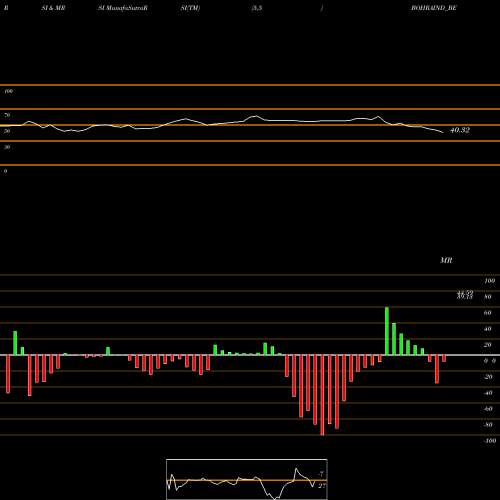Click the MR axis label -20
The image size is (500, 500).
488,377
